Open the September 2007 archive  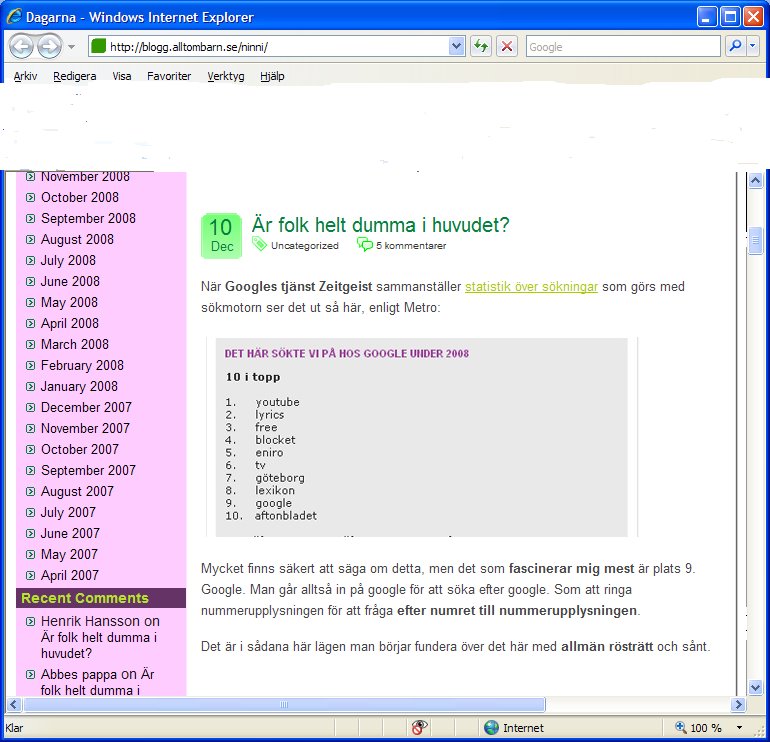(88, 470)
